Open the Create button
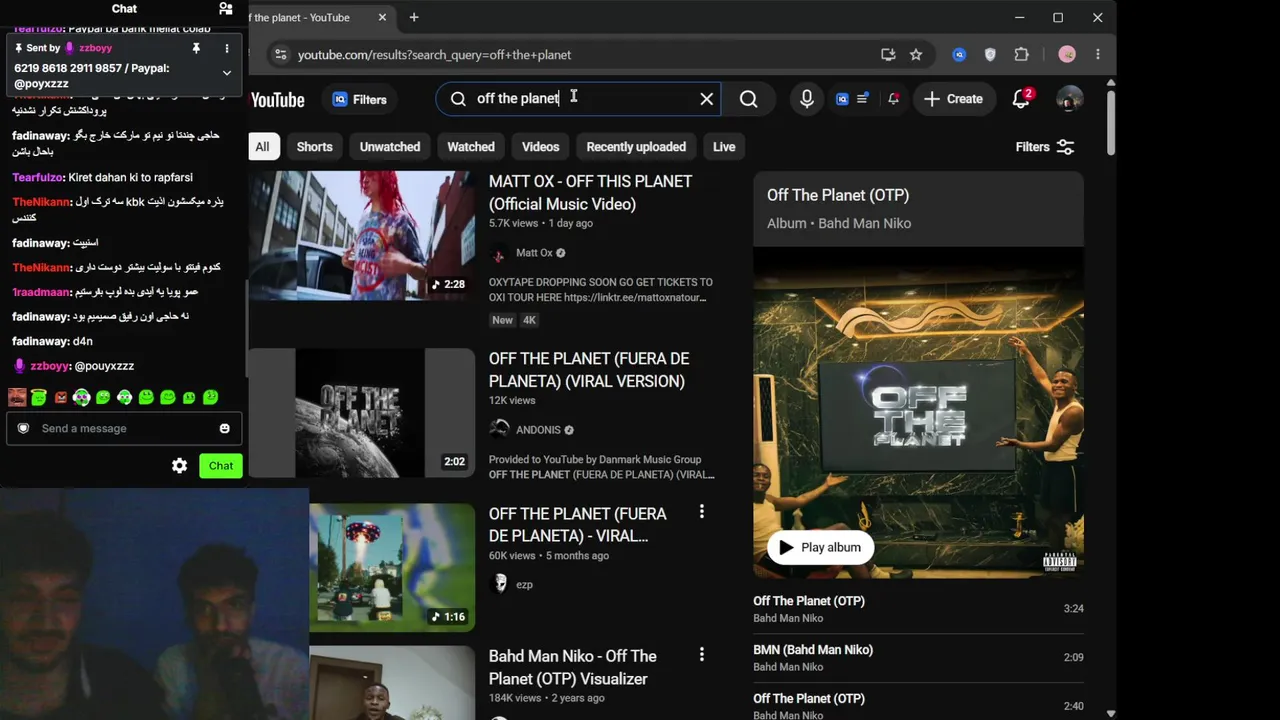The width and height of the screenshot is (1280, 720). click(x=953, y=99)
